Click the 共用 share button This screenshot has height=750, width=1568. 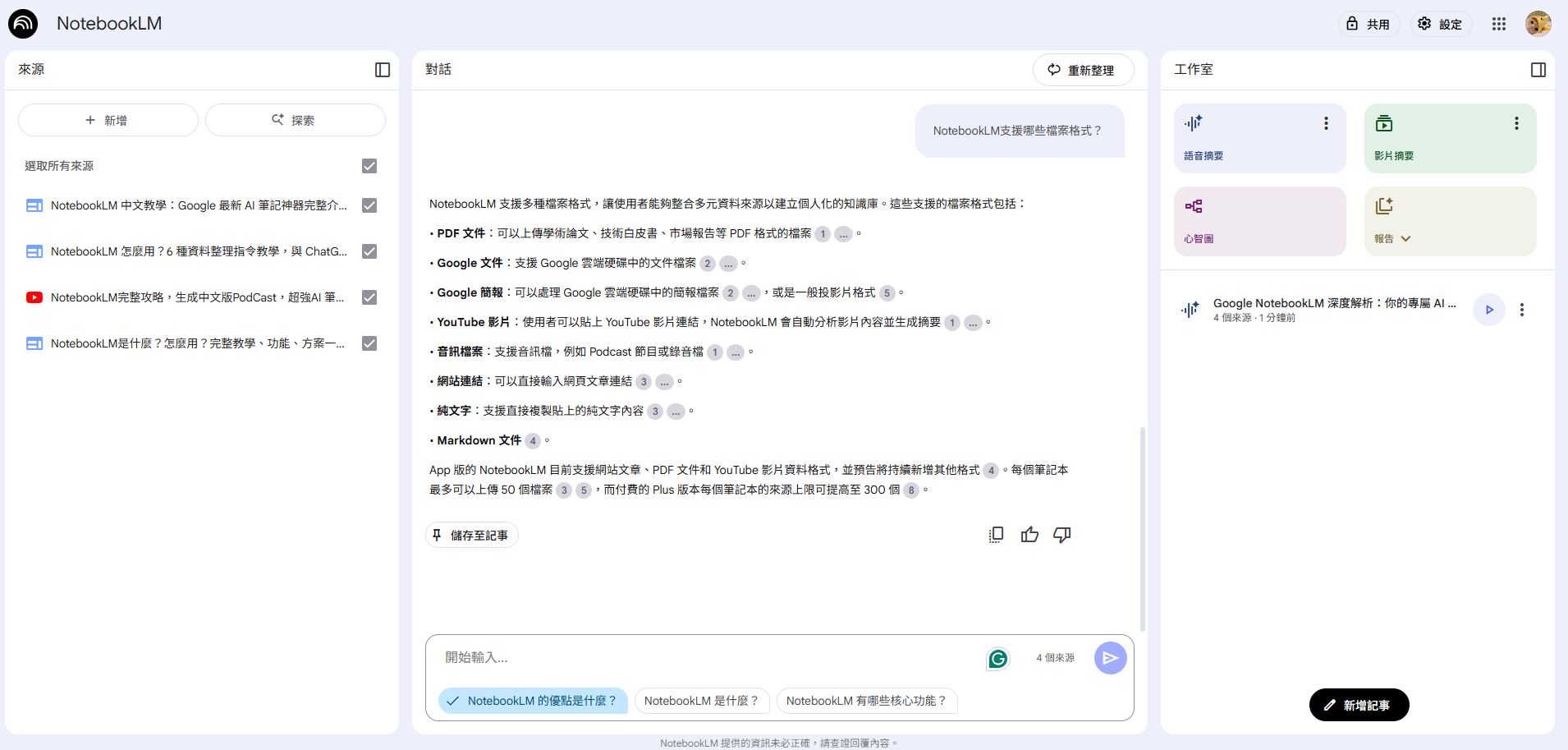coord(1369,24)
